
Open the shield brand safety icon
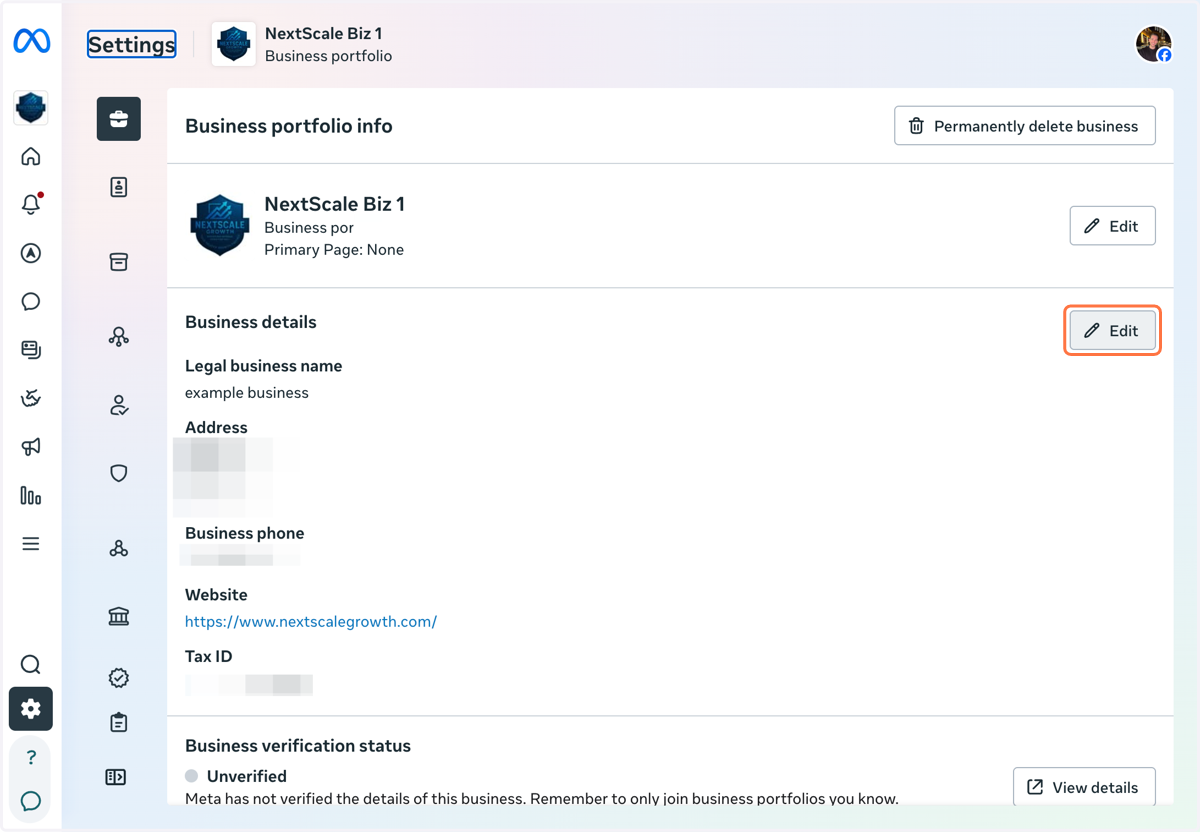[x=119, y=473]
